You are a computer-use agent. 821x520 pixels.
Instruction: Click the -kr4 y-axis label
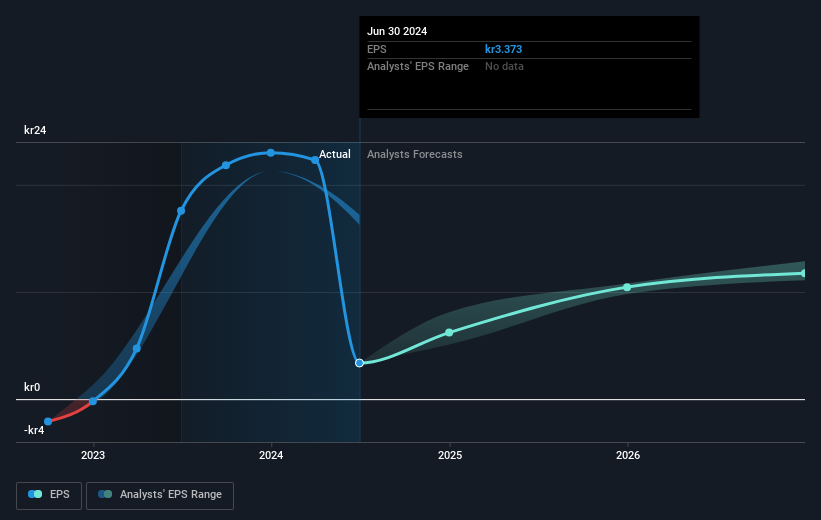coord(34,430)
